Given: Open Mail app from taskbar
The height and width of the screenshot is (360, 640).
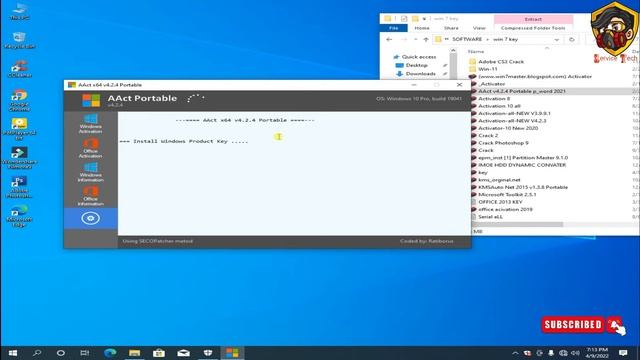Looking at the screenshot, I should click(183, 353).
